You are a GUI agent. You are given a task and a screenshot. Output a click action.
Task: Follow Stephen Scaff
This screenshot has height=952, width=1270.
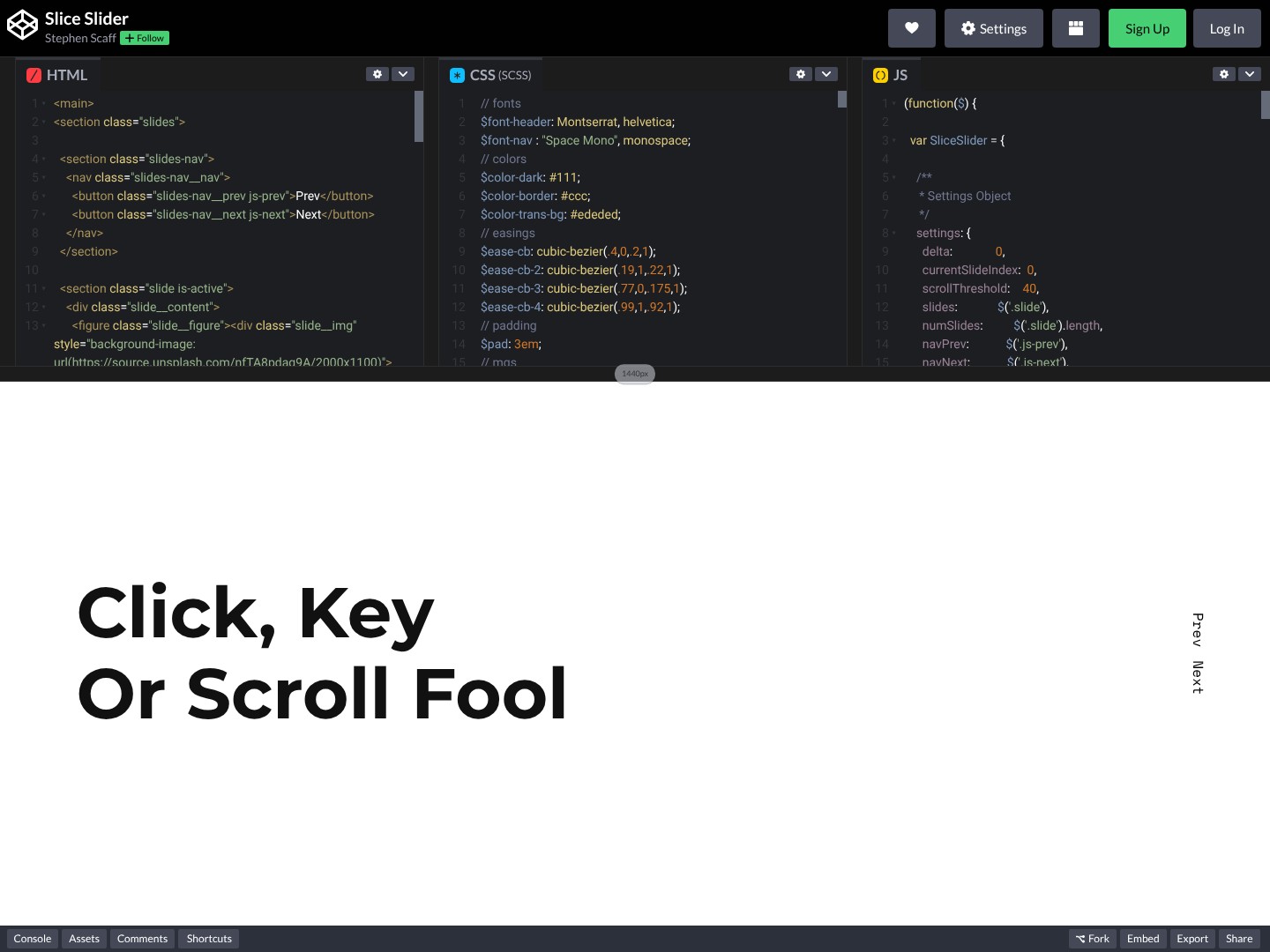145,38
